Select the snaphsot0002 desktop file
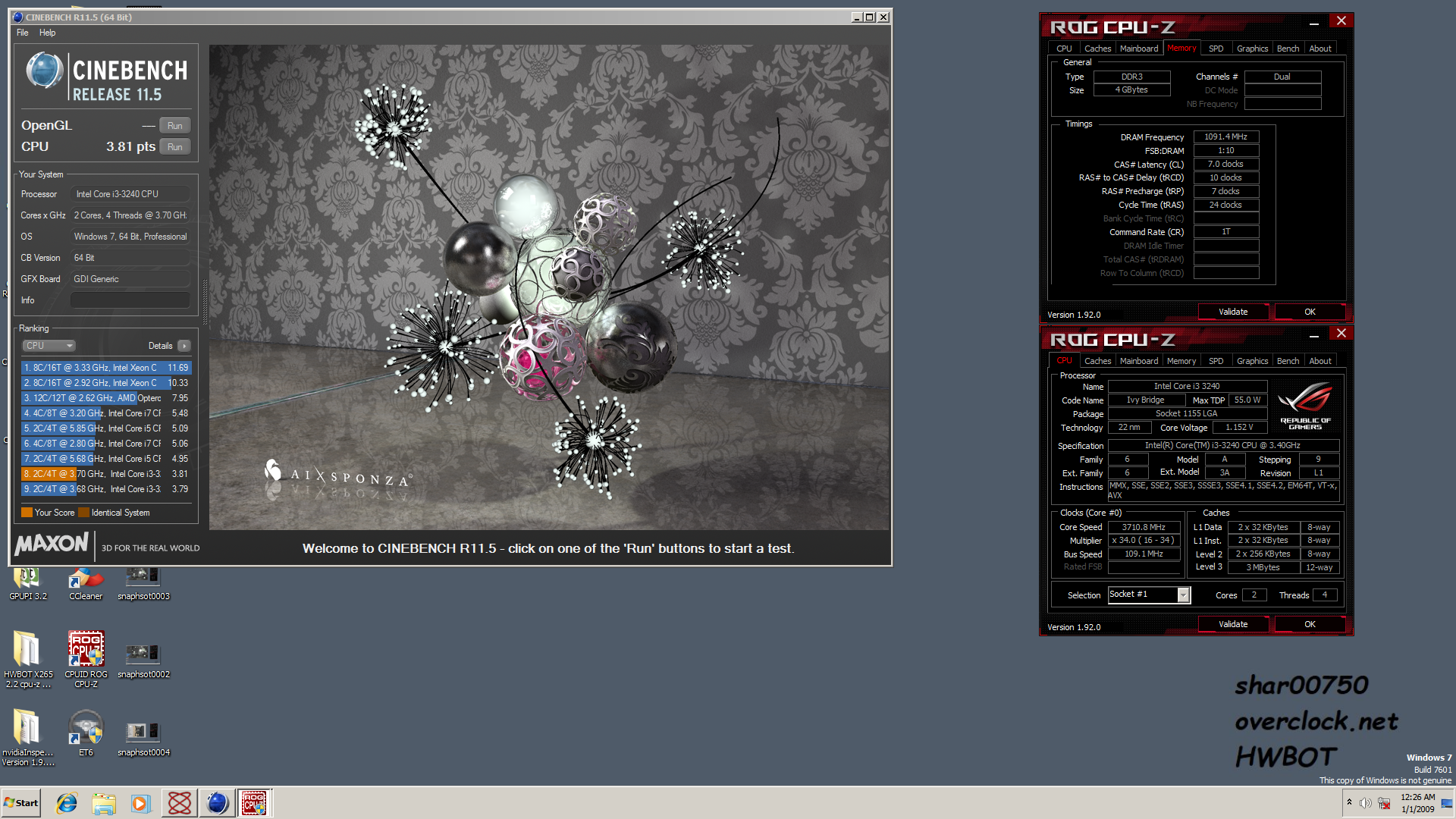The image size is (1456, 819). pos(143,661)
